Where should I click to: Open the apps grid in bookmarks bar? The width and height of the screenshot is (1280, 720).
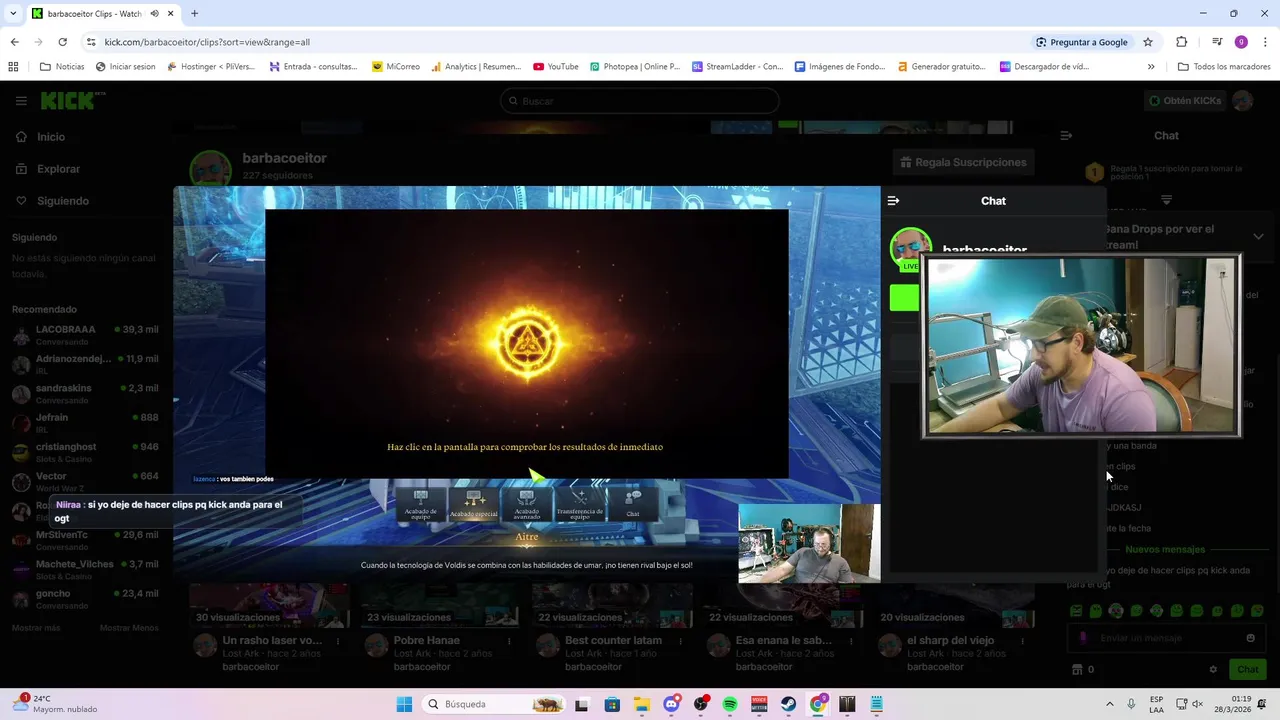tap(13, 67)
